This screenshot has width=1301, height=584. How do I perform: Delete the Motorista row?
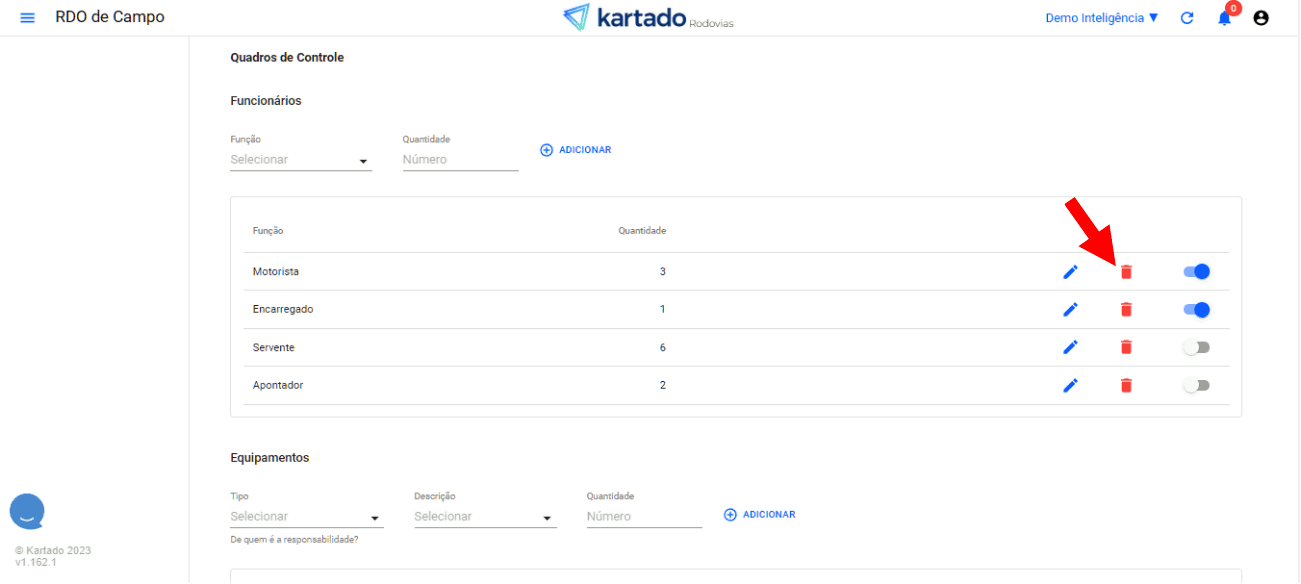[x=1126, y=272]
